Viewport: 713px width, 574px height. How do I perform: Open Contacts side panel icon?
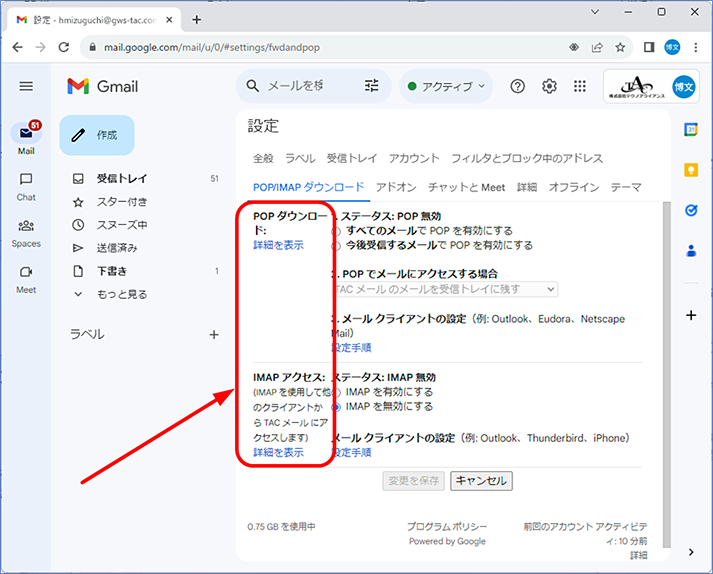pyautogui.click(x=691, y=251)
